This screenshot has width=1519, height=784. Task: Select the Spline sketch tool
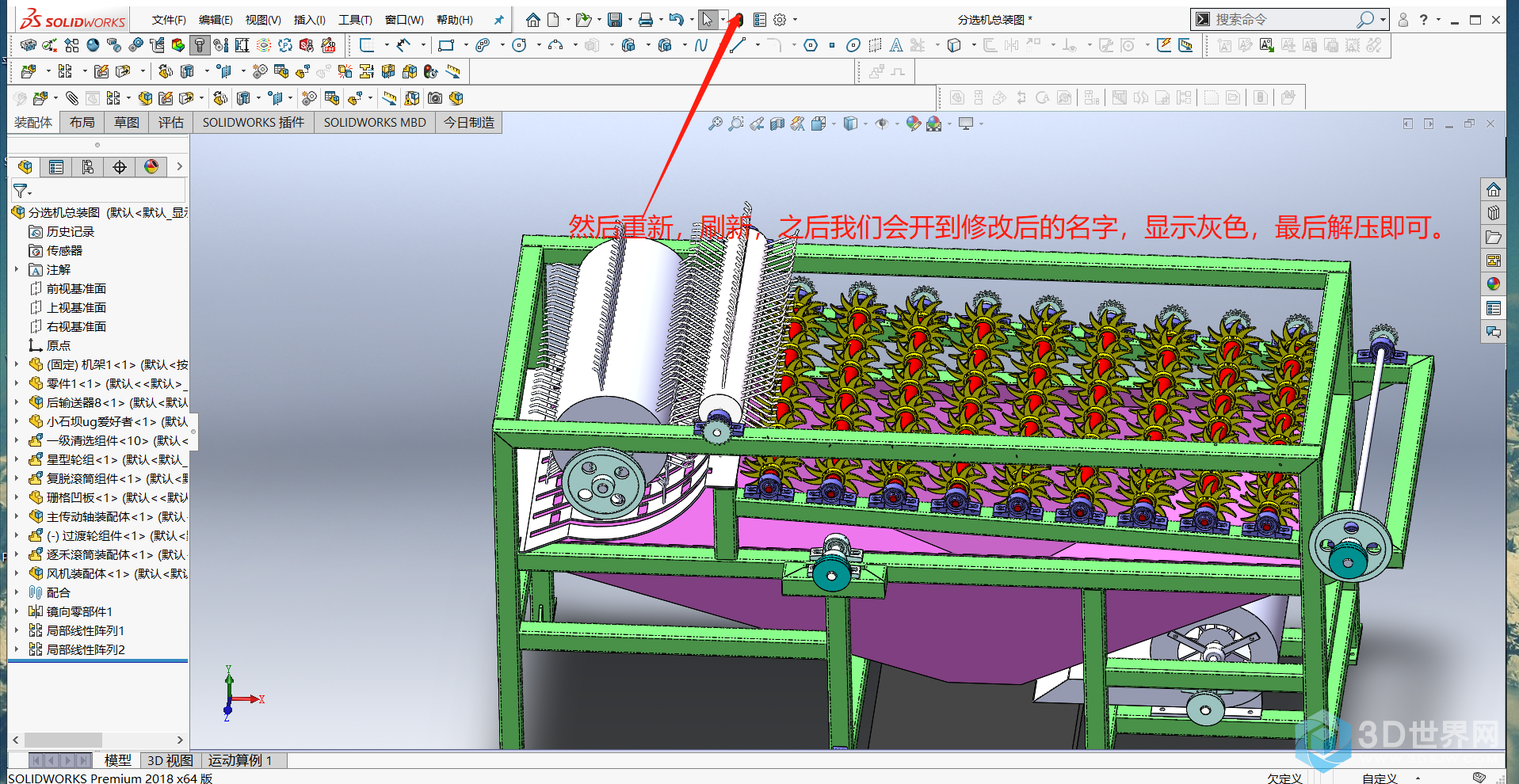(700, 45)
